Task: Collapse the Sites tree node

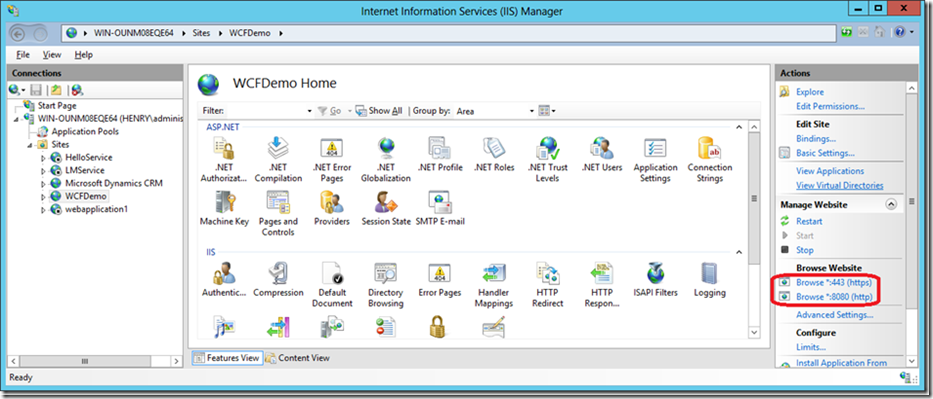Action: pyautogui.click(x=30, y=145)
